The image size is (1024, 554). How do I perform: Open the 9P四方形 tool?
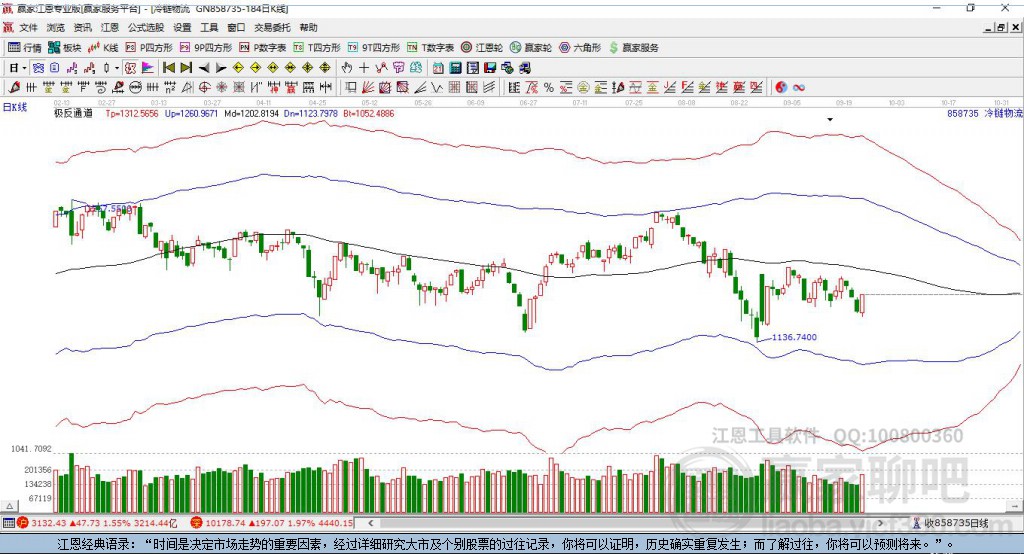(x=205, y=48)
